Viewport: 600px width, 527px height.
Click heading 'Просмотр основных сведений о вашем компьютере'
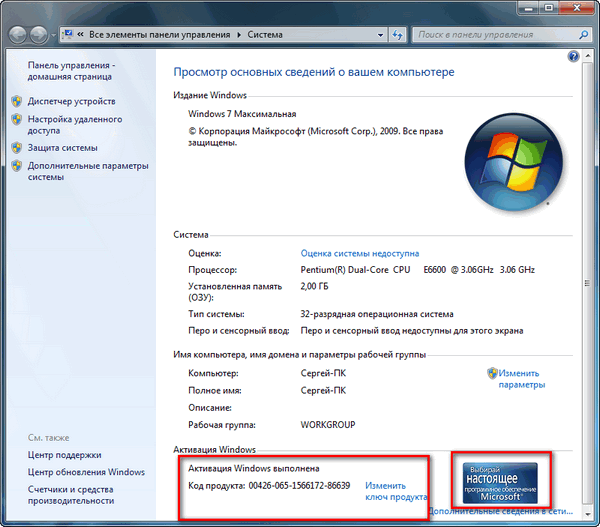(x=314, y=72)
